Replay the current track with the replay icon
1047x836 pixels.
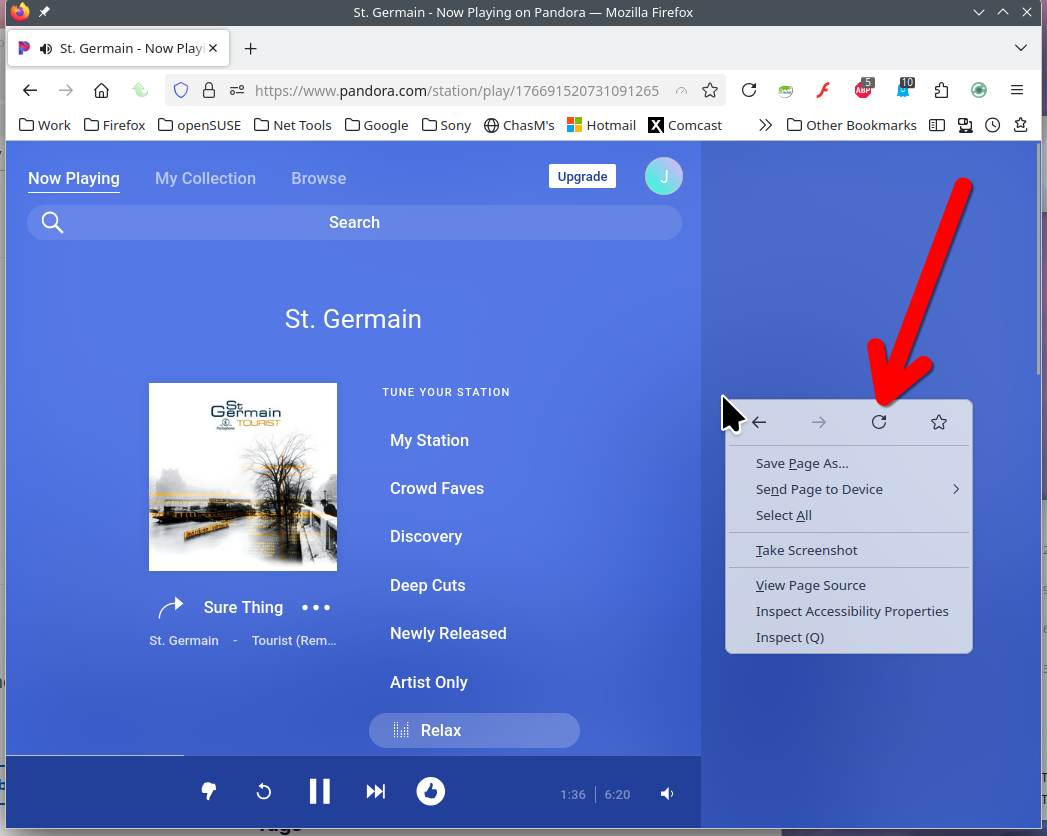(264, 792)
